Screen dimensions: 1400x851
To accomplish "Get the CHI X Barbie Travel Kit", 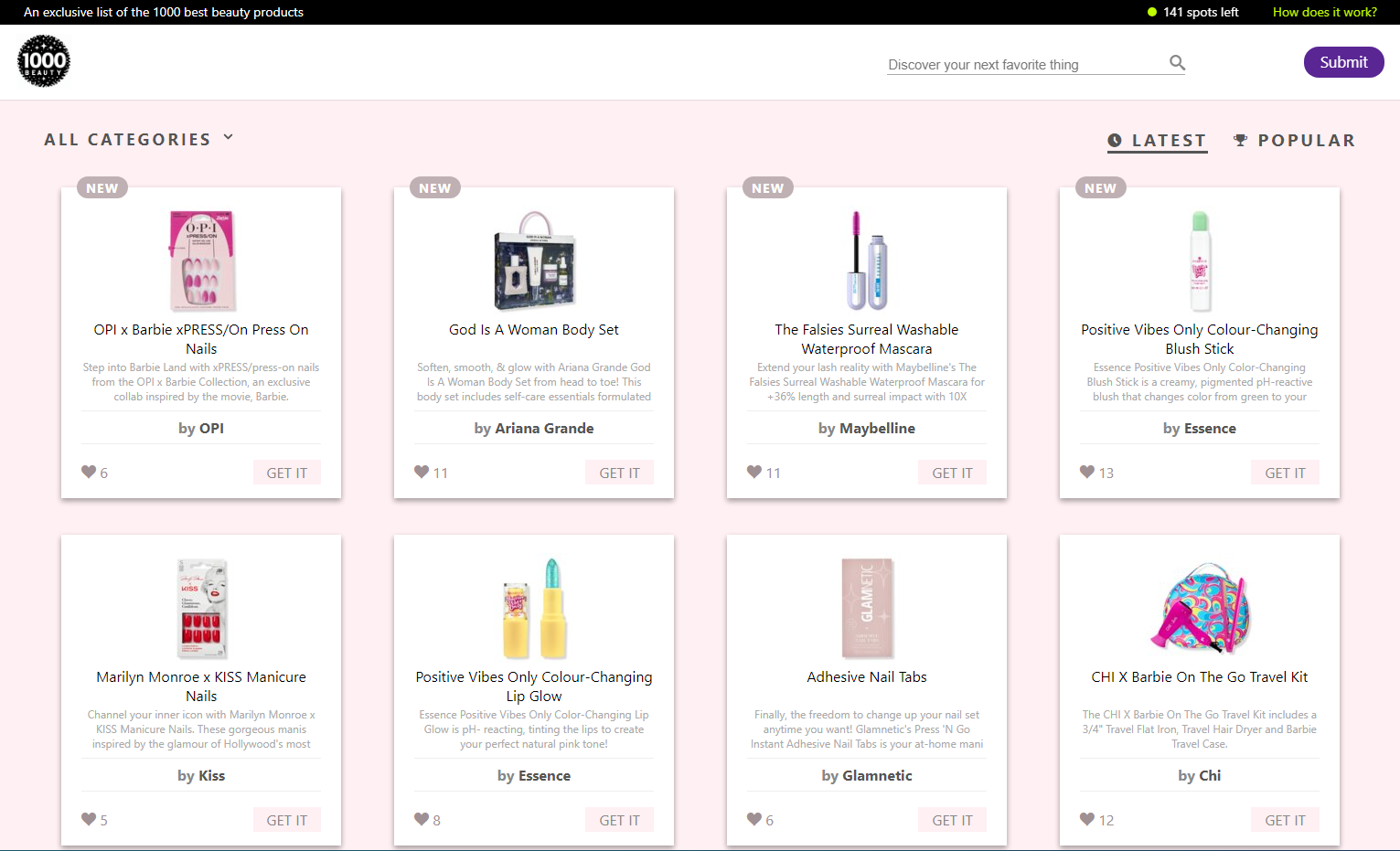I will pyautogui.click(x=1286, y=820).
